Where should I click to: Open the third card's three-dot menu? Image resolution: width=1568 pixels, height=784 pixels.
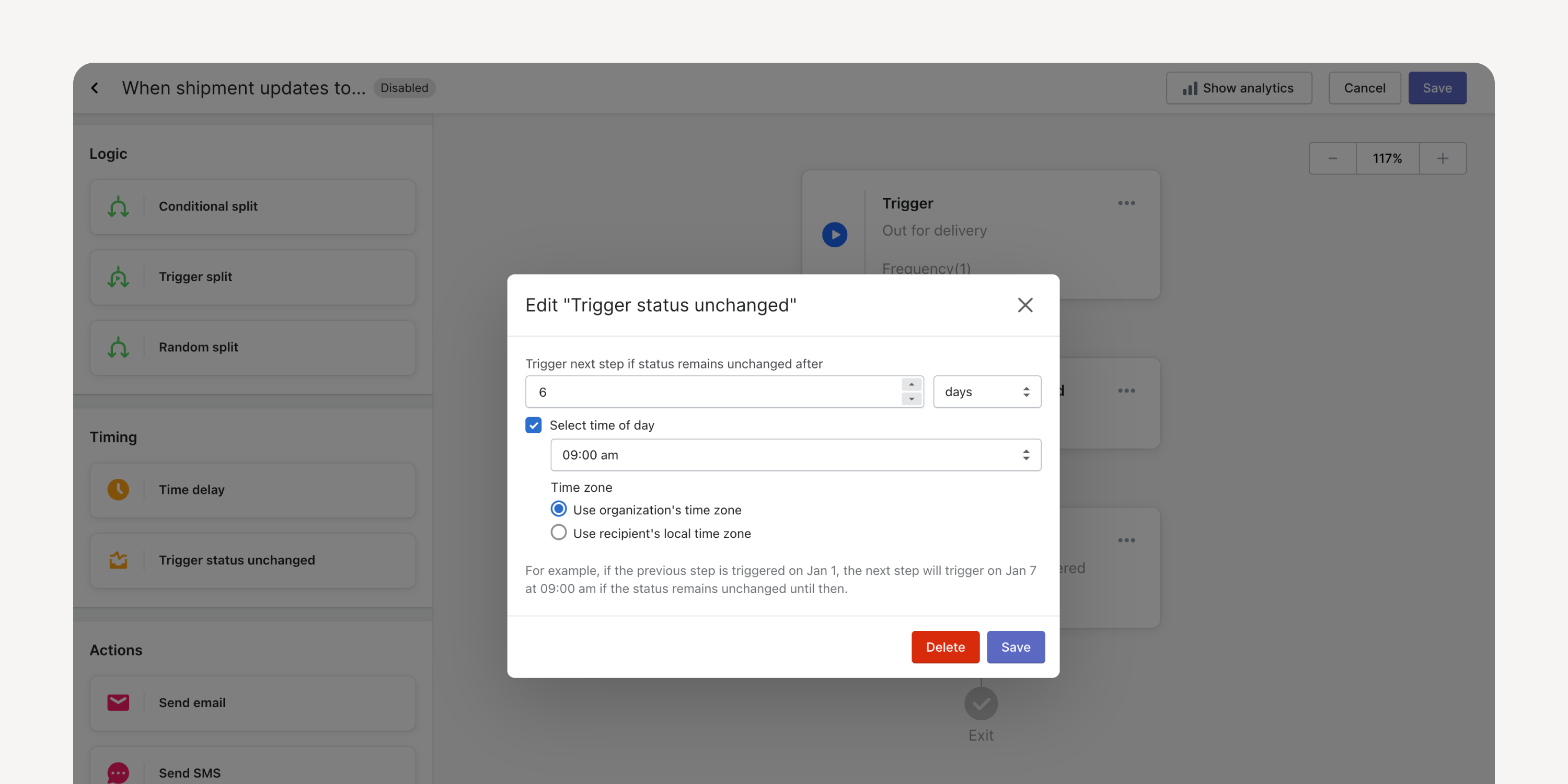[x=1126, y=540]
